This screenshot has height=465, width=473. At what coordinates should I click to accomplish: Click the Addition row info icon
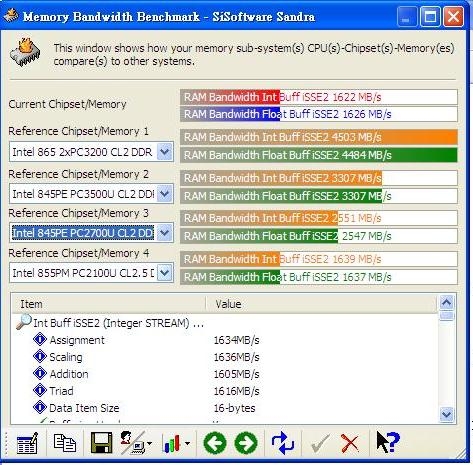(40, 373)
